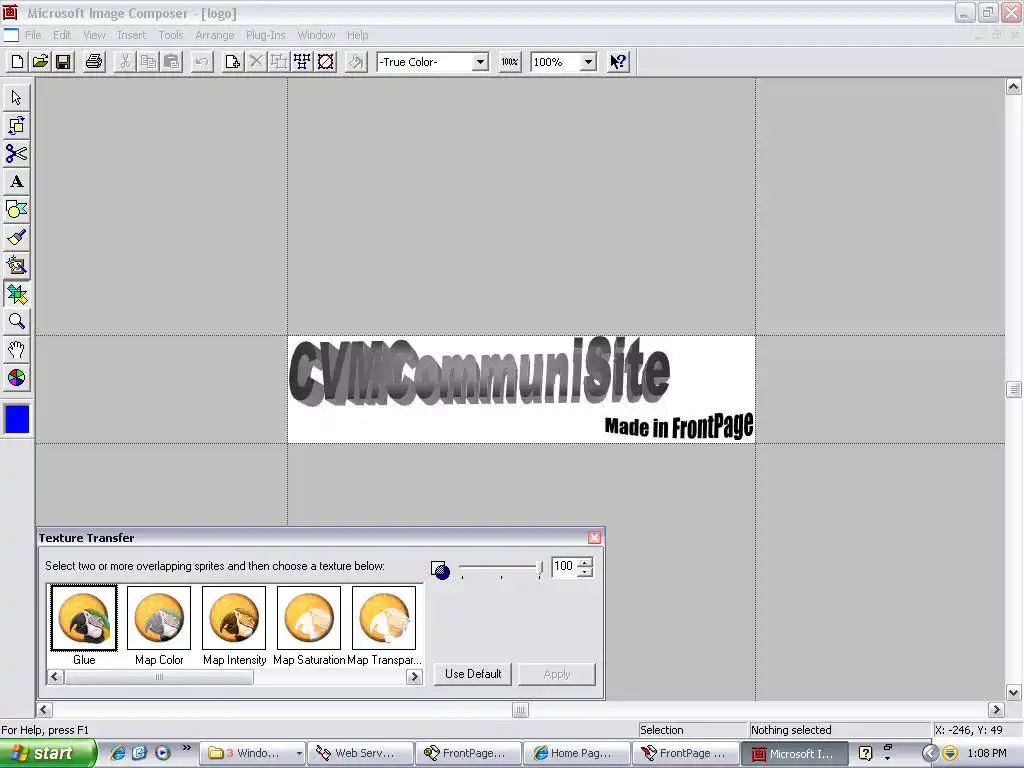Open the Plug-Ins menu

click(x=265, y=35)
